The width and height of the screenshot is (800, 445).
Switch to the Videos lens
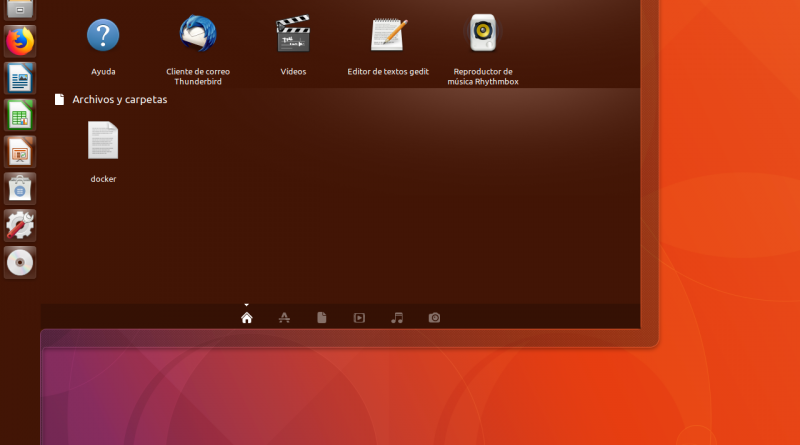[x=359, y=318]
